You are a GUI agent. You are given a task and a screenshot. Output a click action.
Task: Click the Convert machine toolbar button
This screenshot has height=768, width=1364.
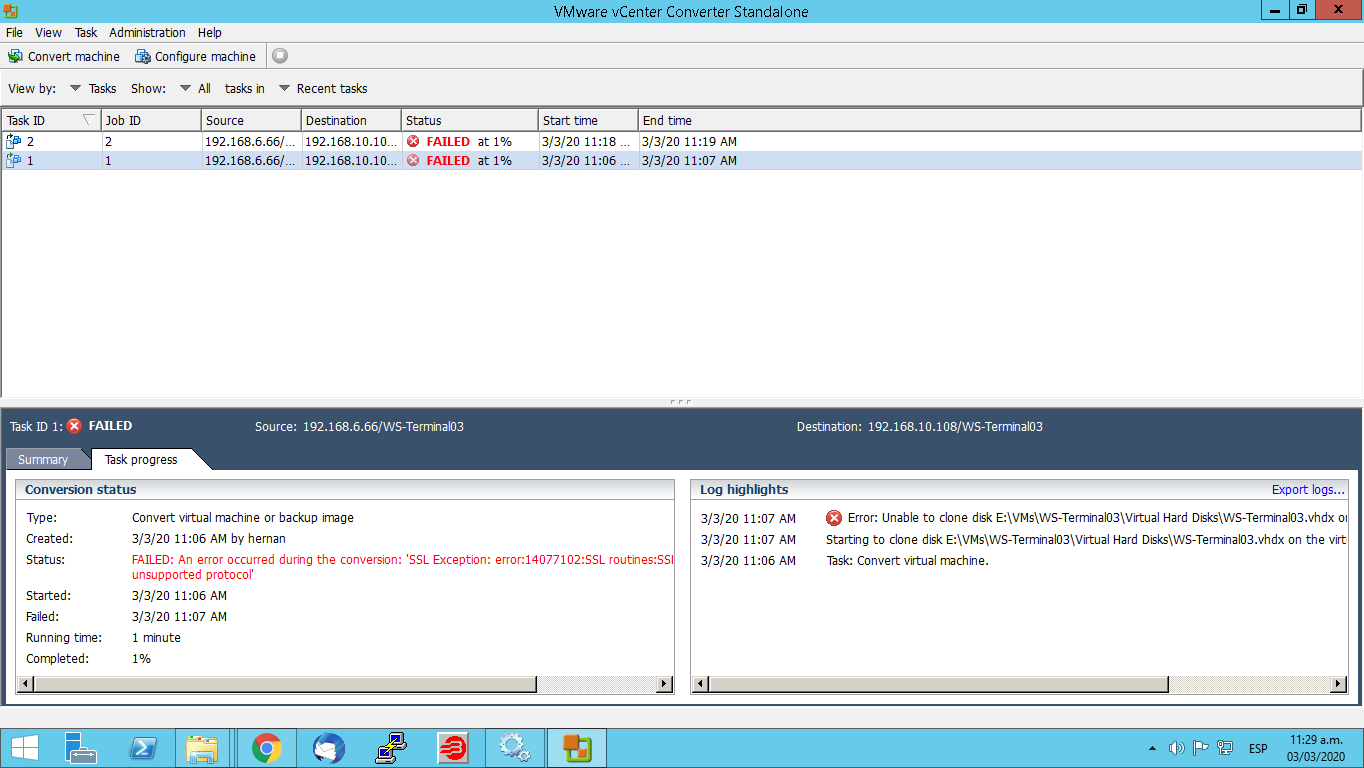point(63,56)
